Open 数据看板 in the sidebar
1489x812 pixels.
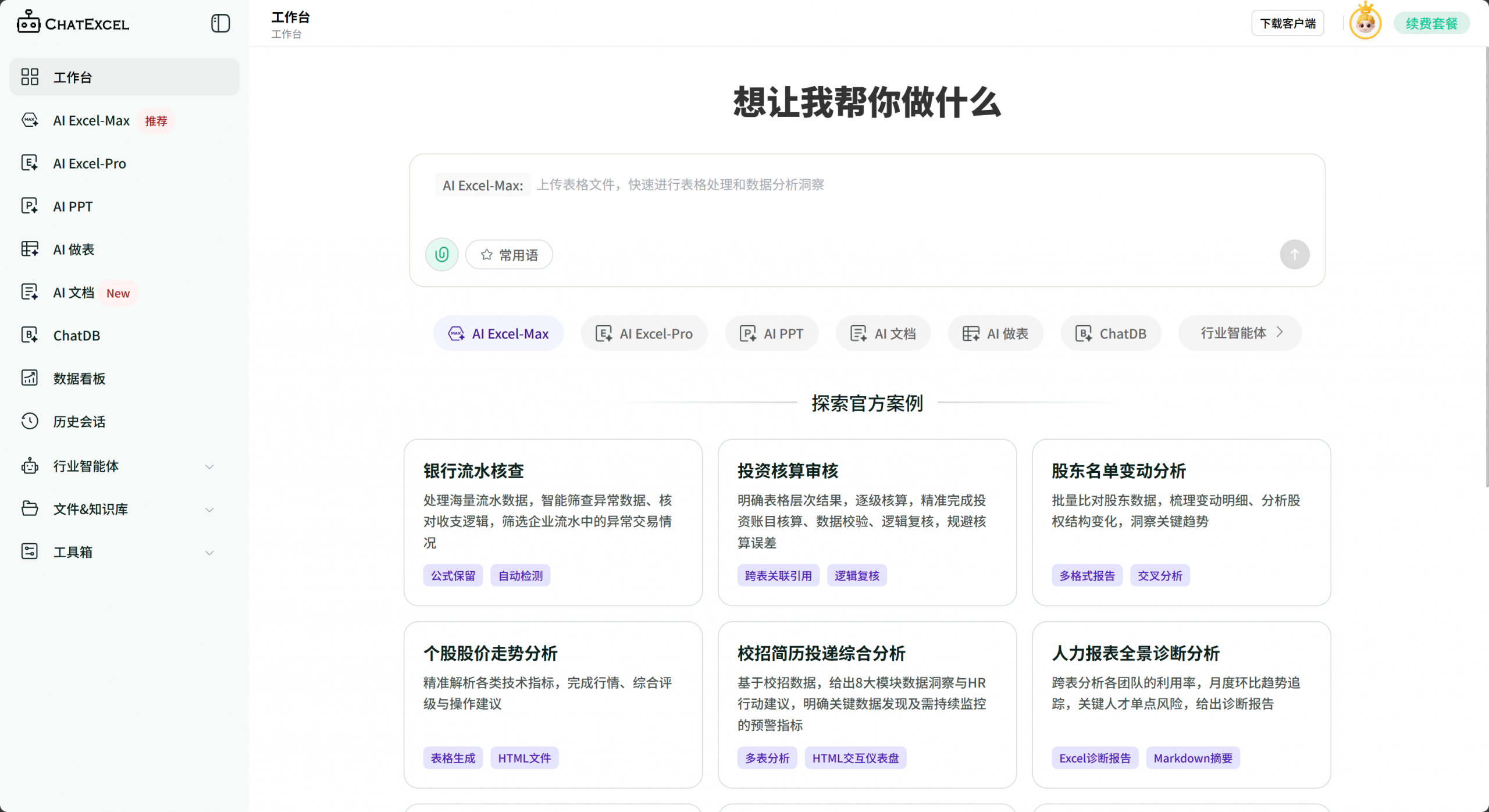tap(124, 378)
